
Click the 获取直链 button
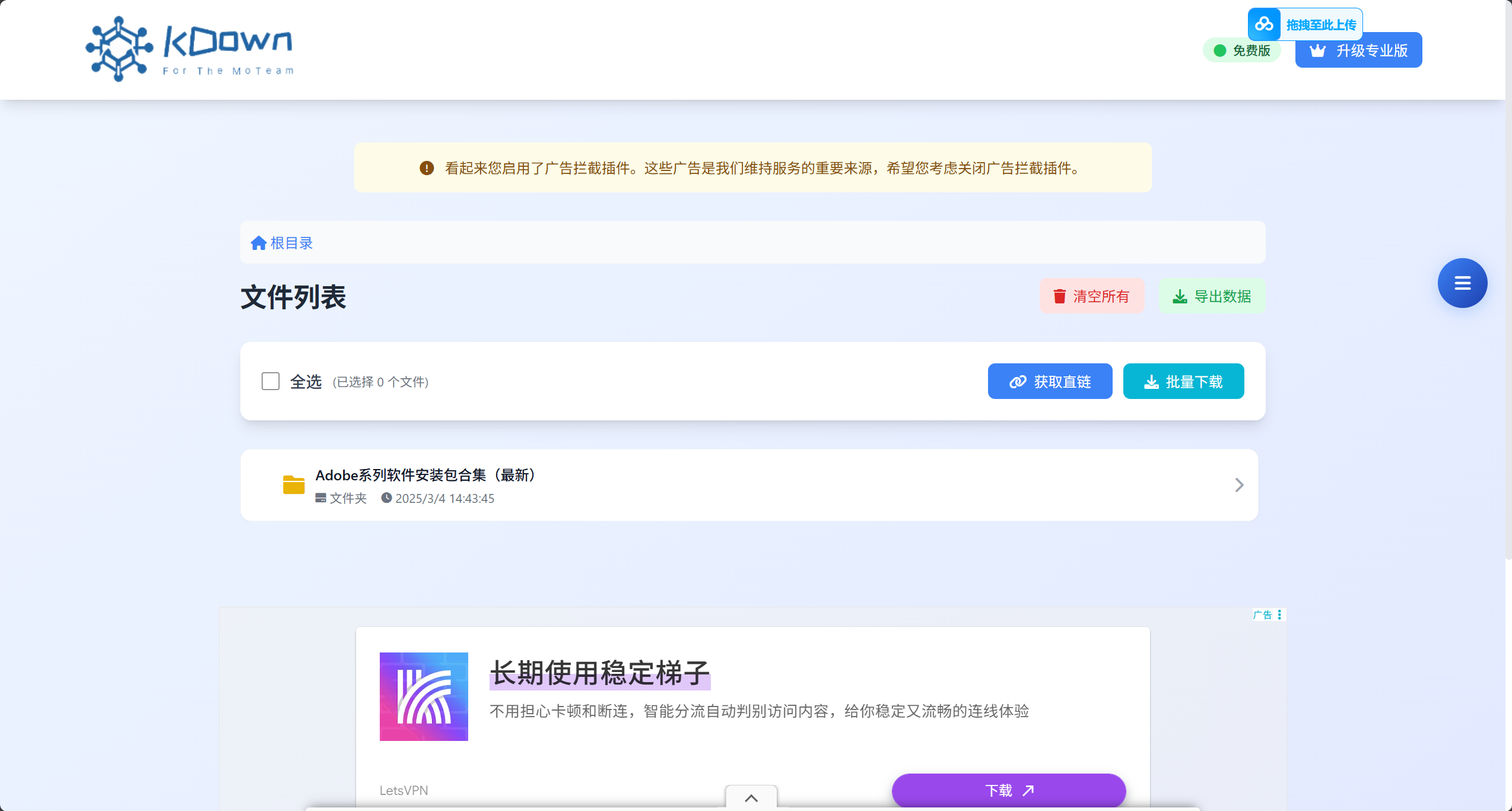click(x=1050, y=381)
